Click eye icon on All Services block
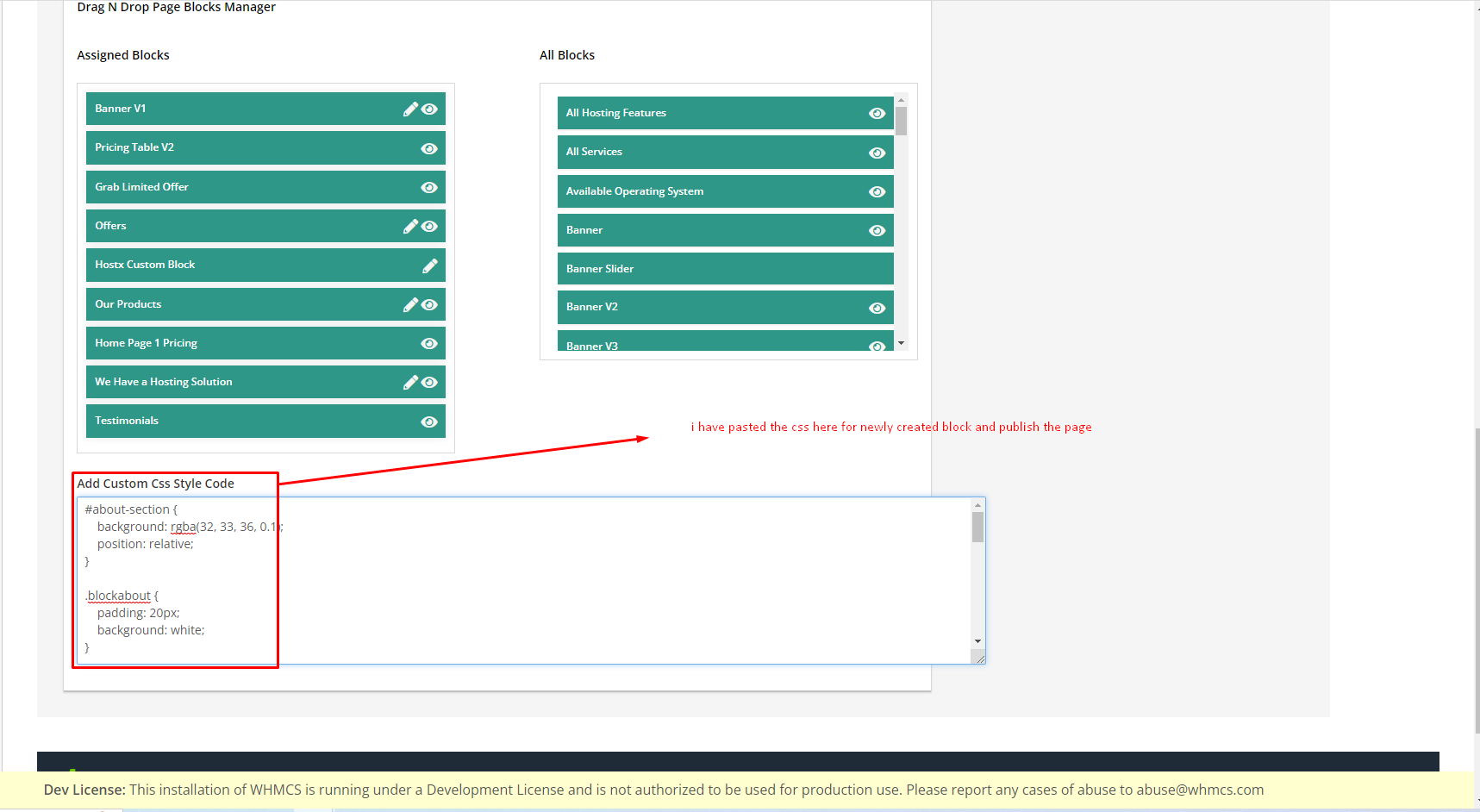The image size is (1480, 812). [877, 153]
